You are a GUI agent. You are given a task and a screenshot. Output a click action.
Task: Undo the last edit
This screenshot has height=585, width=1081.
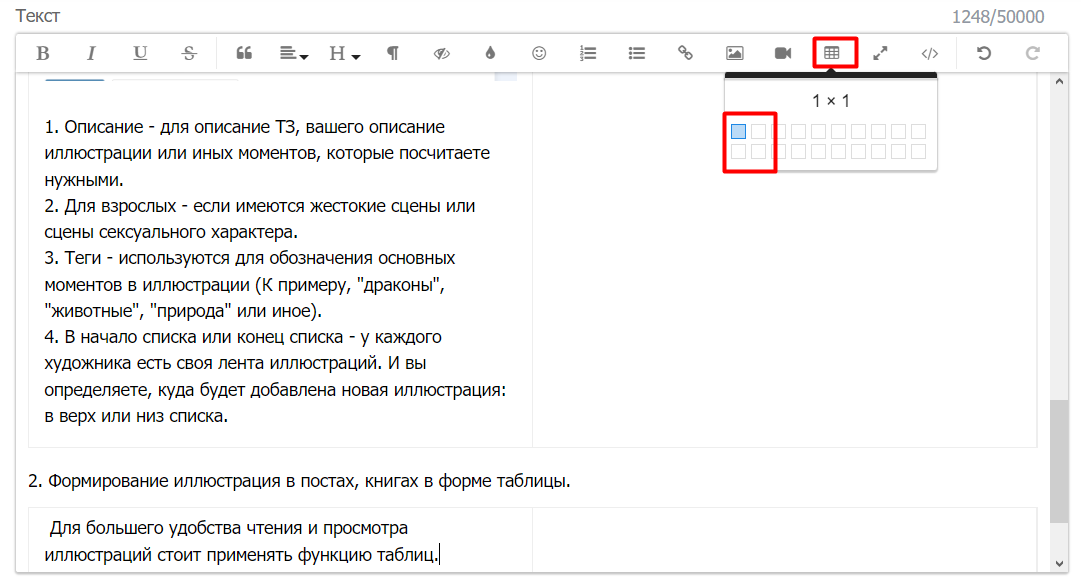click(984, 54)
